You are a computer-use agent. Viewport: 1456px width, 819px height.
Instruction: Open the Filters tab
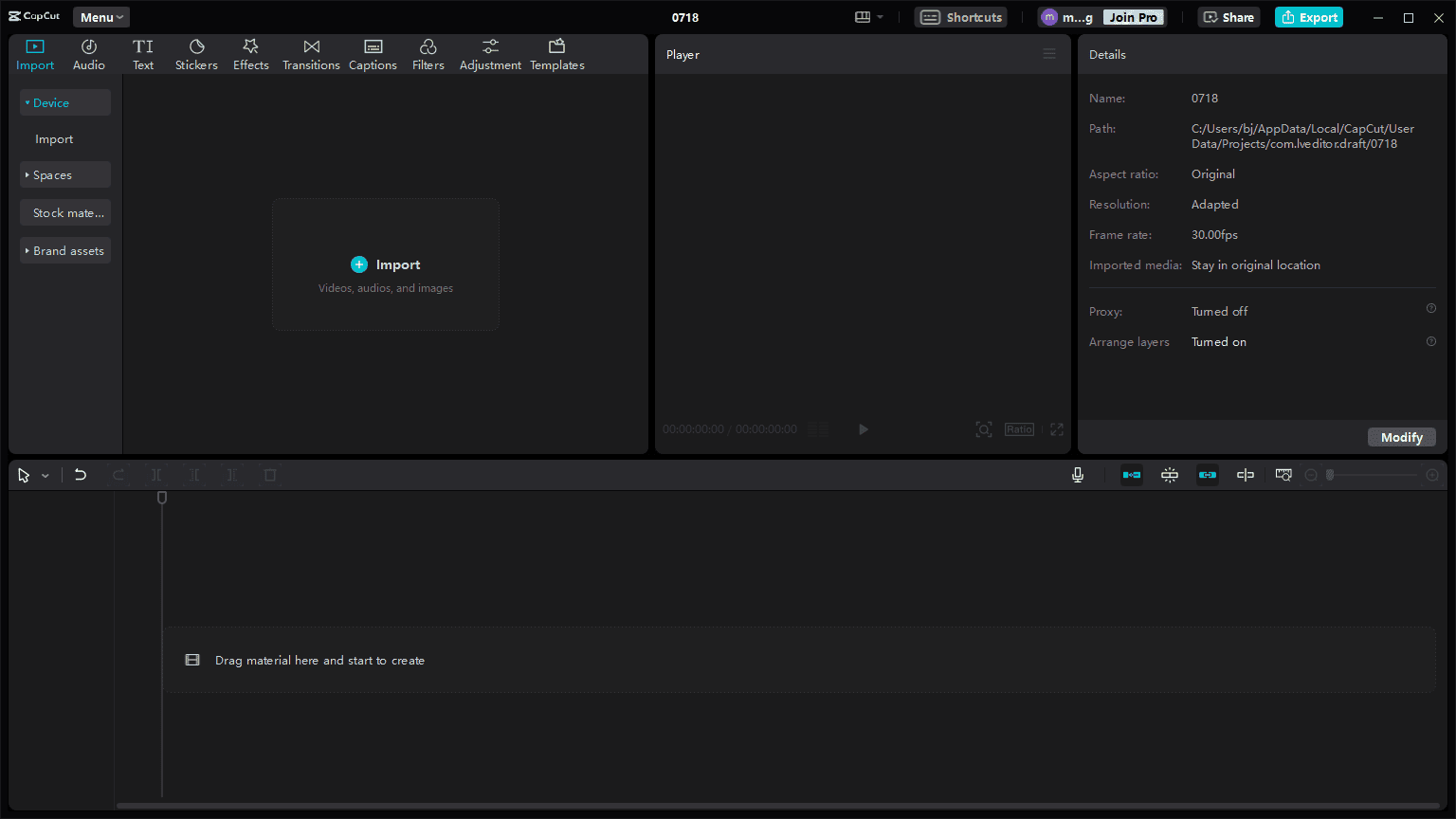(428, 55)
